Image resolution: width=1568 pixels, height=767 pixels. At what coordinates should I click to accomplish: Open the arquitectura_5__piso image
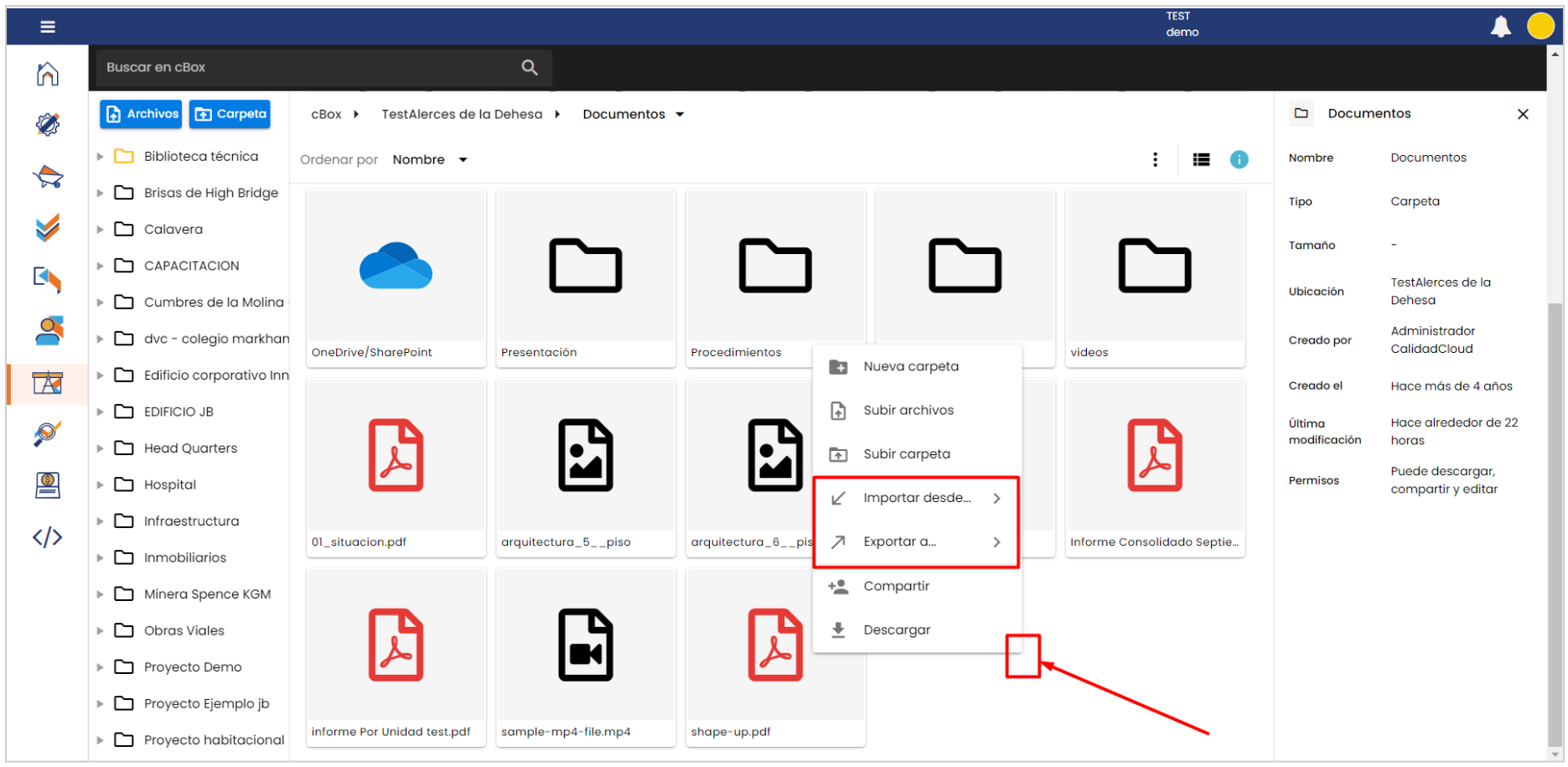pos(585,467)
